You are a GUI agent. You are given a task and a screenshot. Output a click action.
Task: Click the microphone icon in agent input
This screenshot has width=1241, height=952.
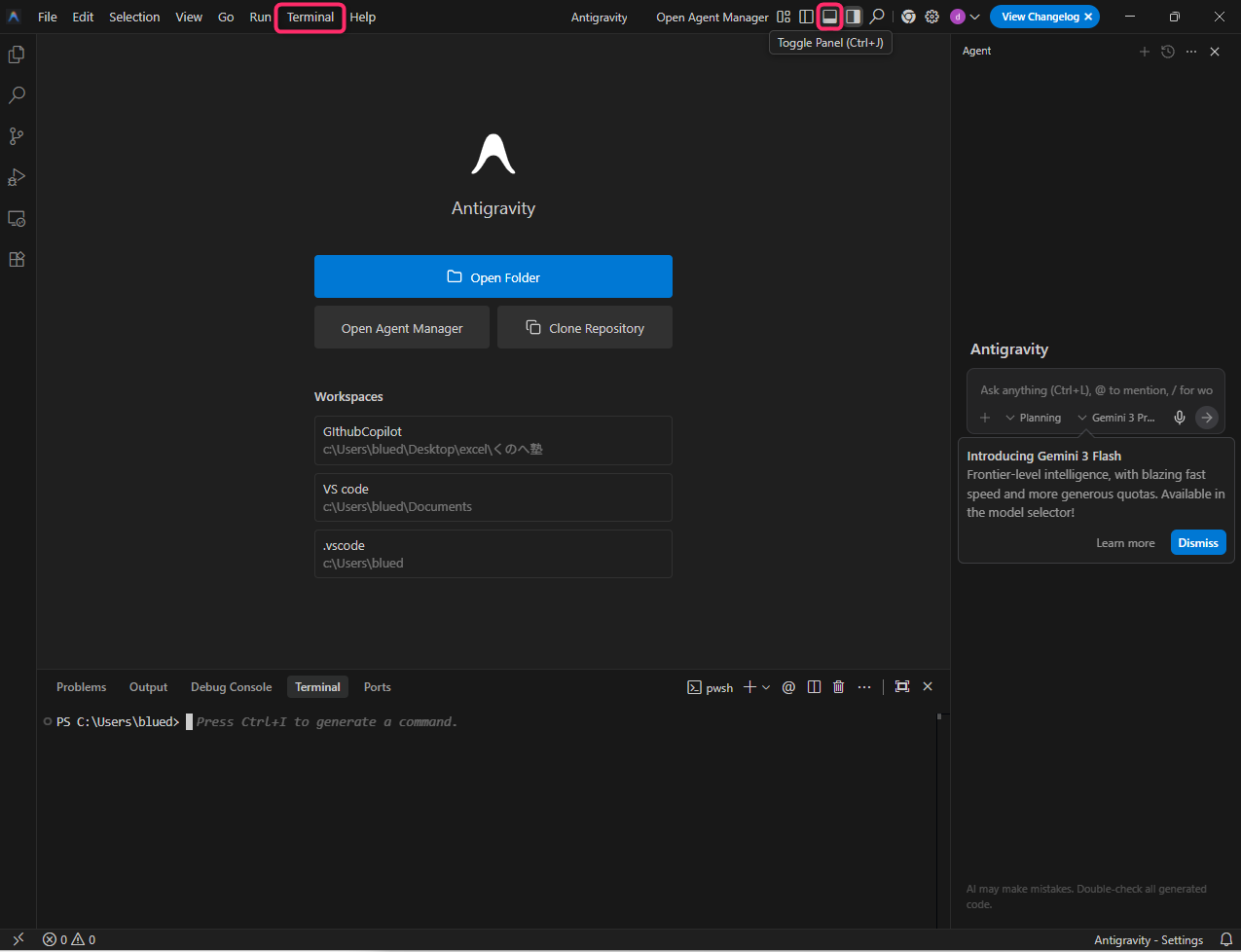click(1179, 418)
